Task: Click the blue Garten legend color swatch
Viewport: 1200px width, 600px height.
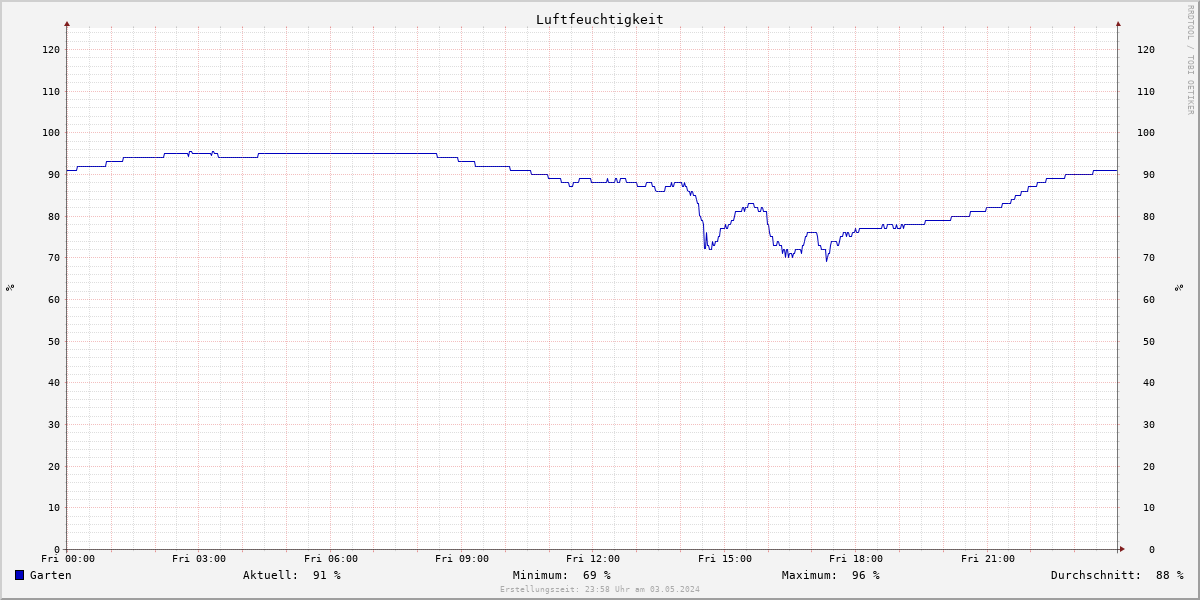Action: coord(19,575)
